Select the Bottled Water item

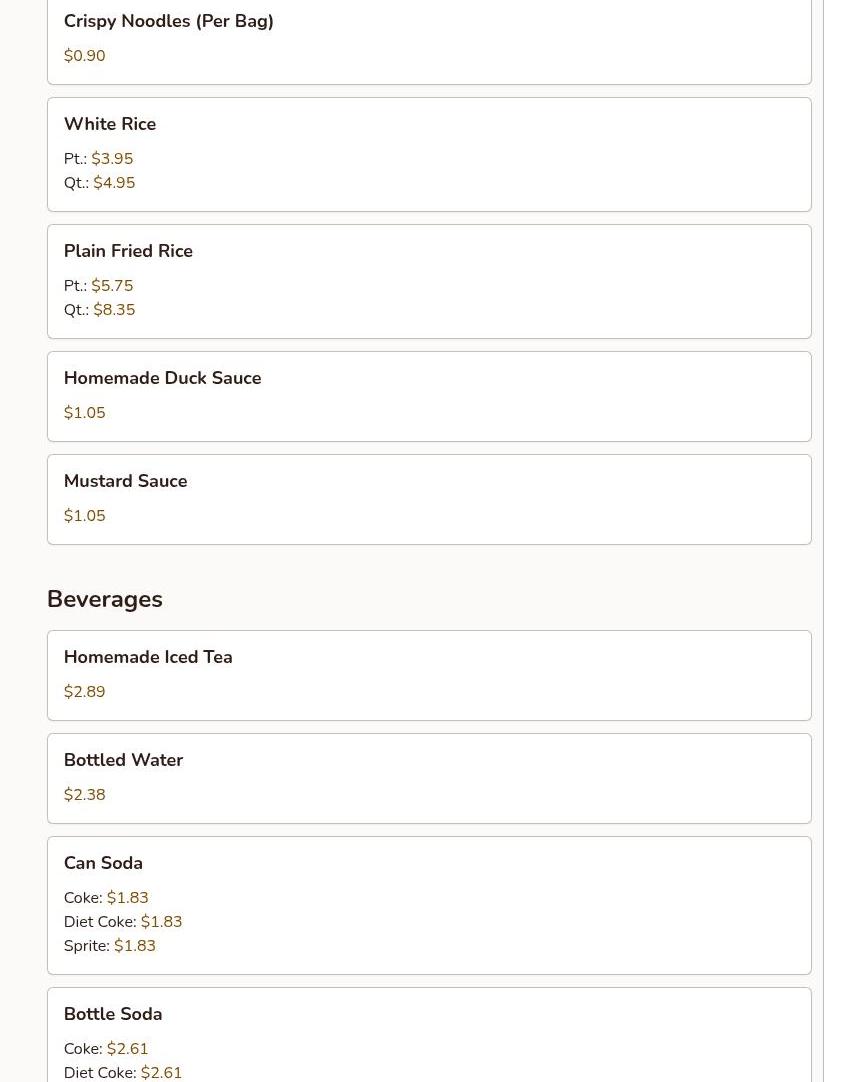[123, 760]
